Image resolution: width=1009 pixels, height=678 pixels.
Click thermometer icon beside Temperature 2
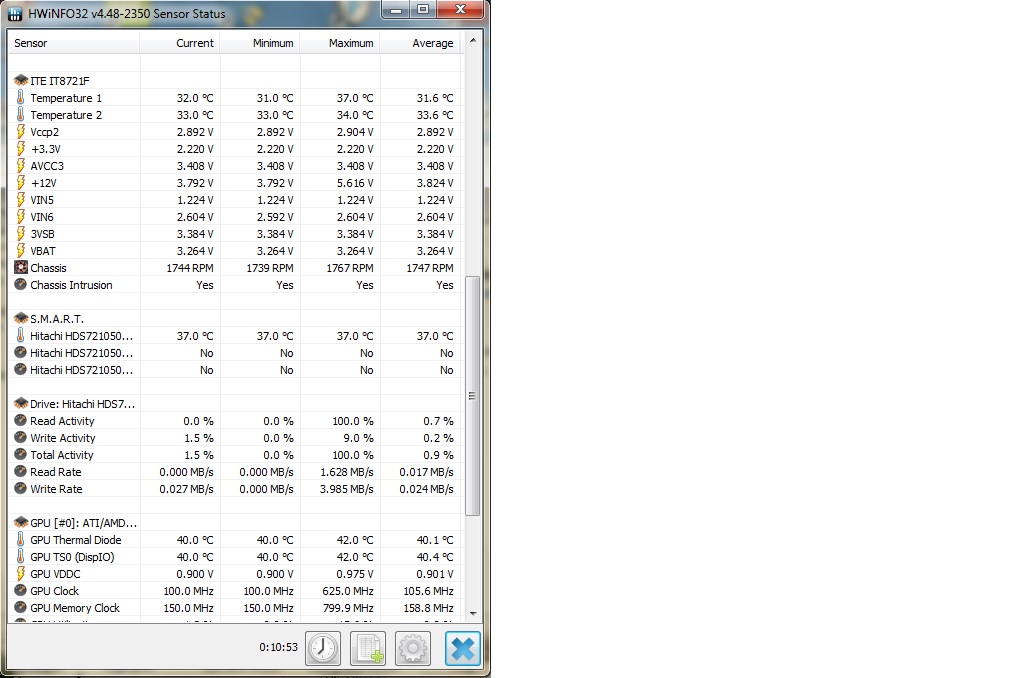(21, 115)
